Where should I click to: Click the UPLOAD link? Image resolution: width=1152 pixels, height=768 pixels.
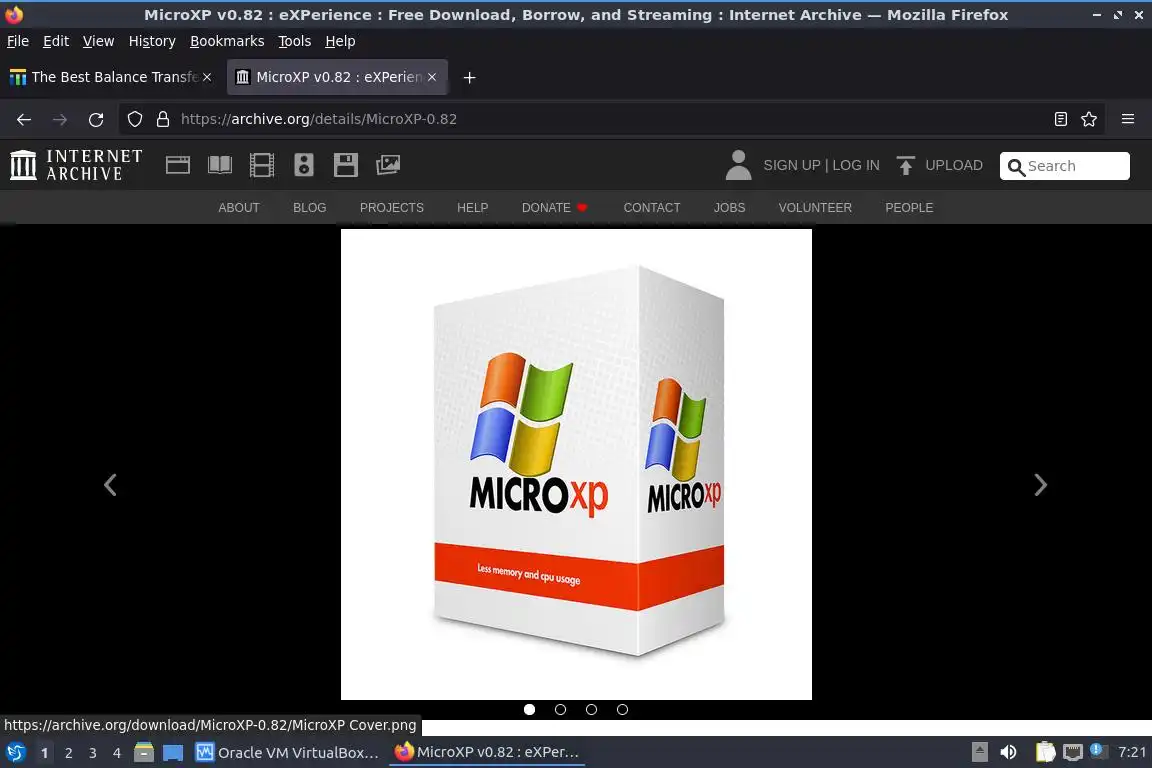point(954,165)
